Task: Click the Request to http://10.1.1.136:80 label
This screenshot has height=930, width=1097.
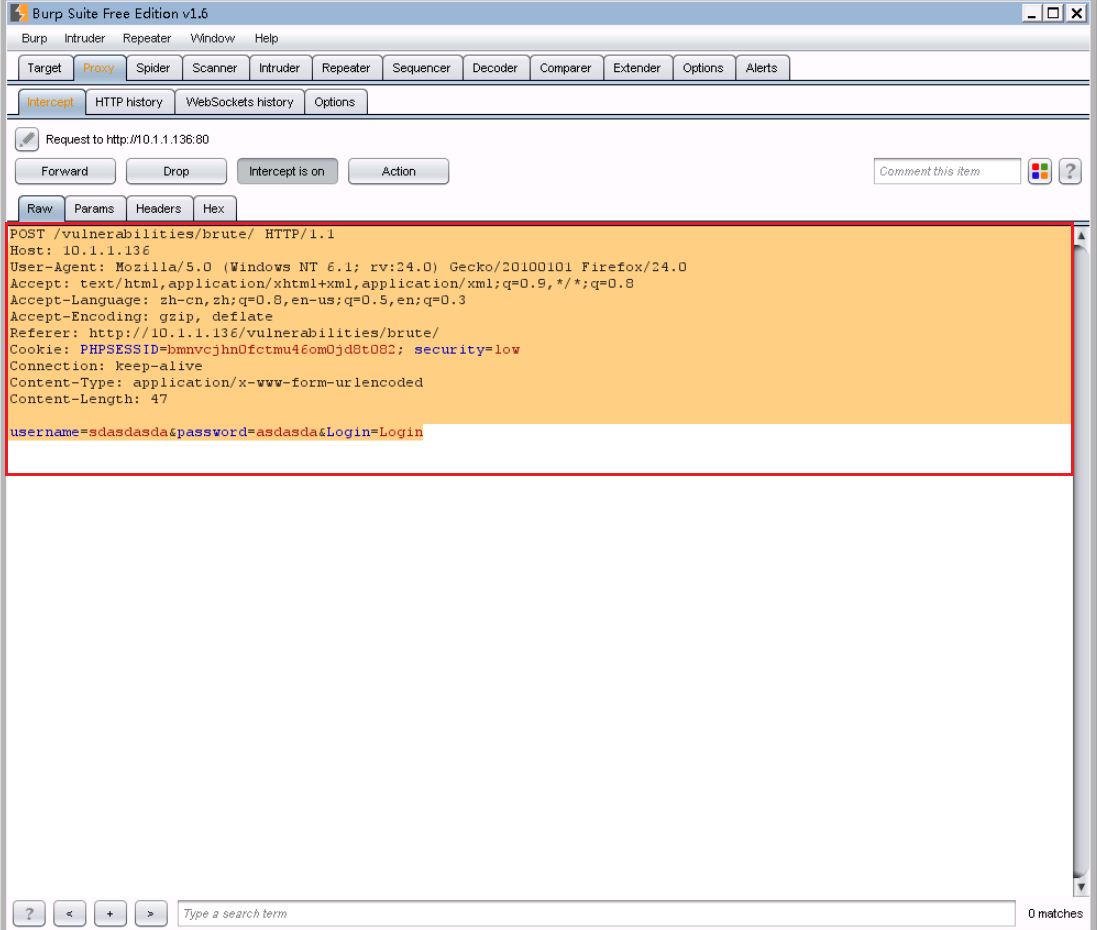Action: (127, 139)
